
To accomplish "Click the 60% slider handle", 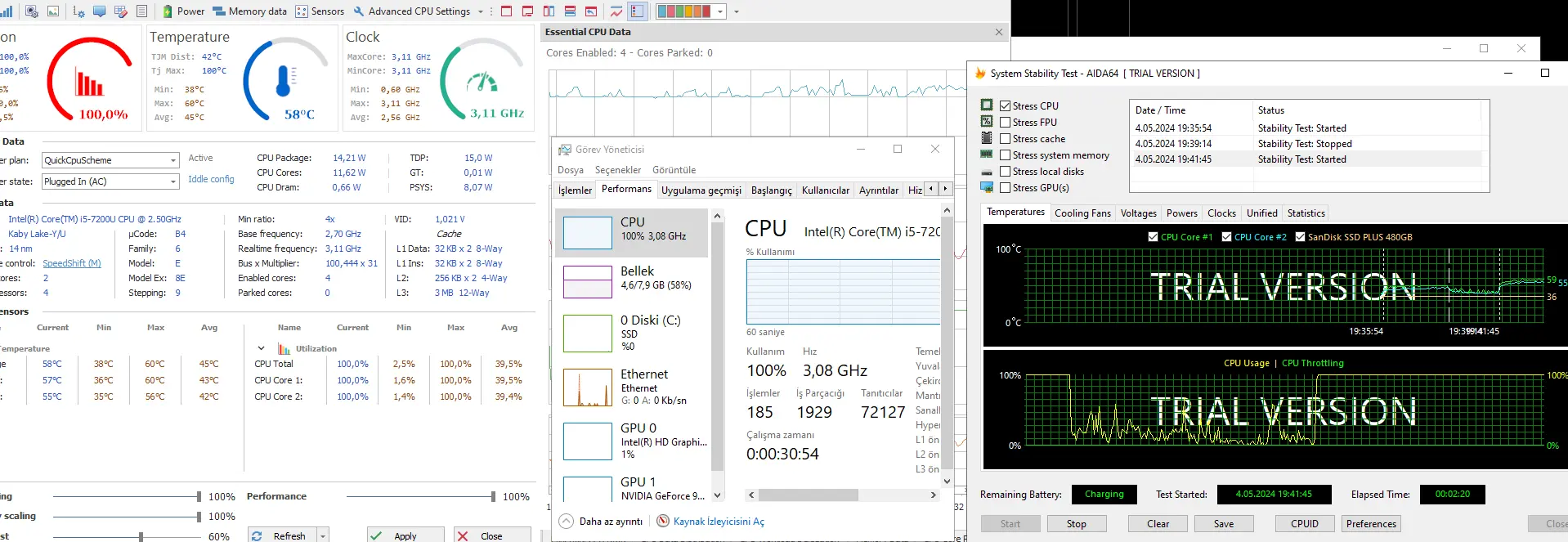I will point(141,536).
